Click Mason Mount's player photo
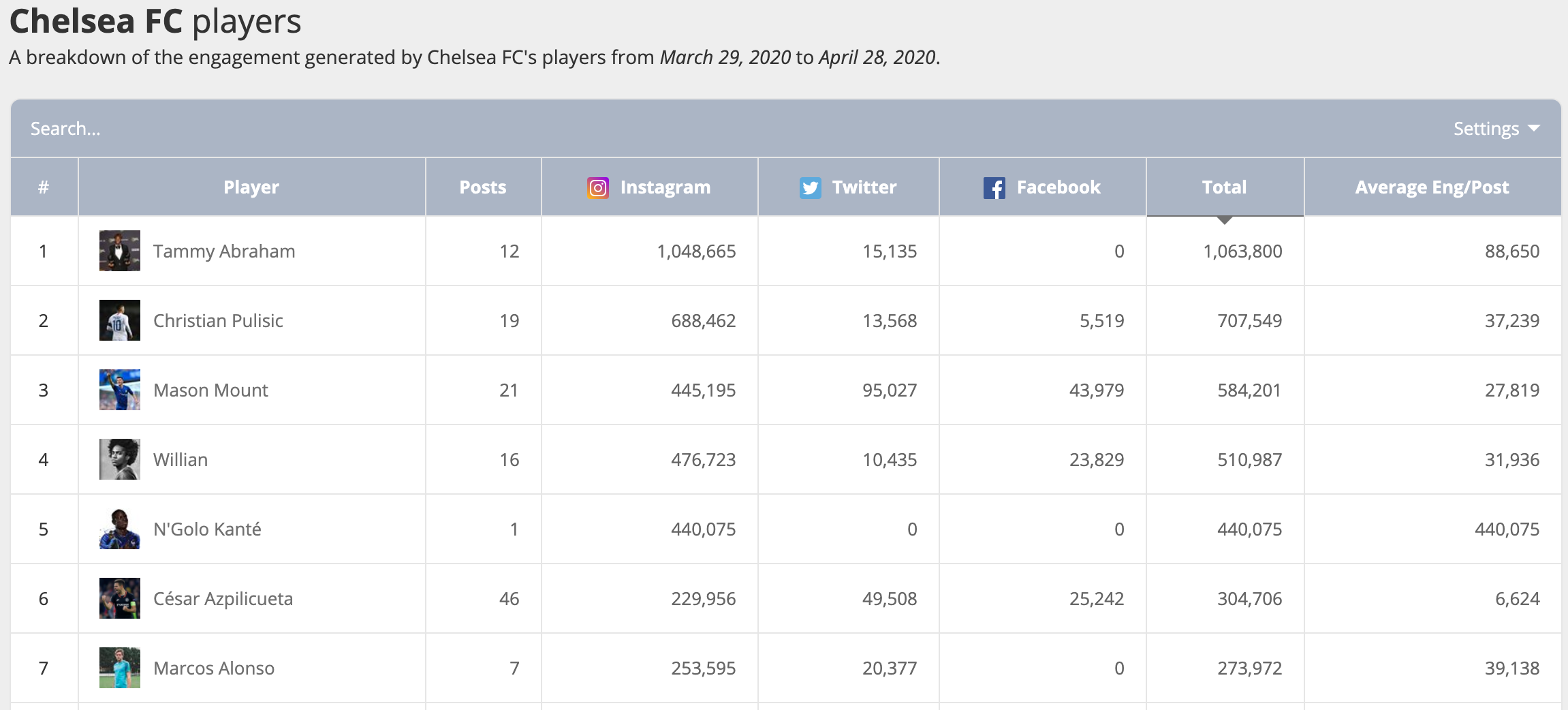 [x=119, y=390]
